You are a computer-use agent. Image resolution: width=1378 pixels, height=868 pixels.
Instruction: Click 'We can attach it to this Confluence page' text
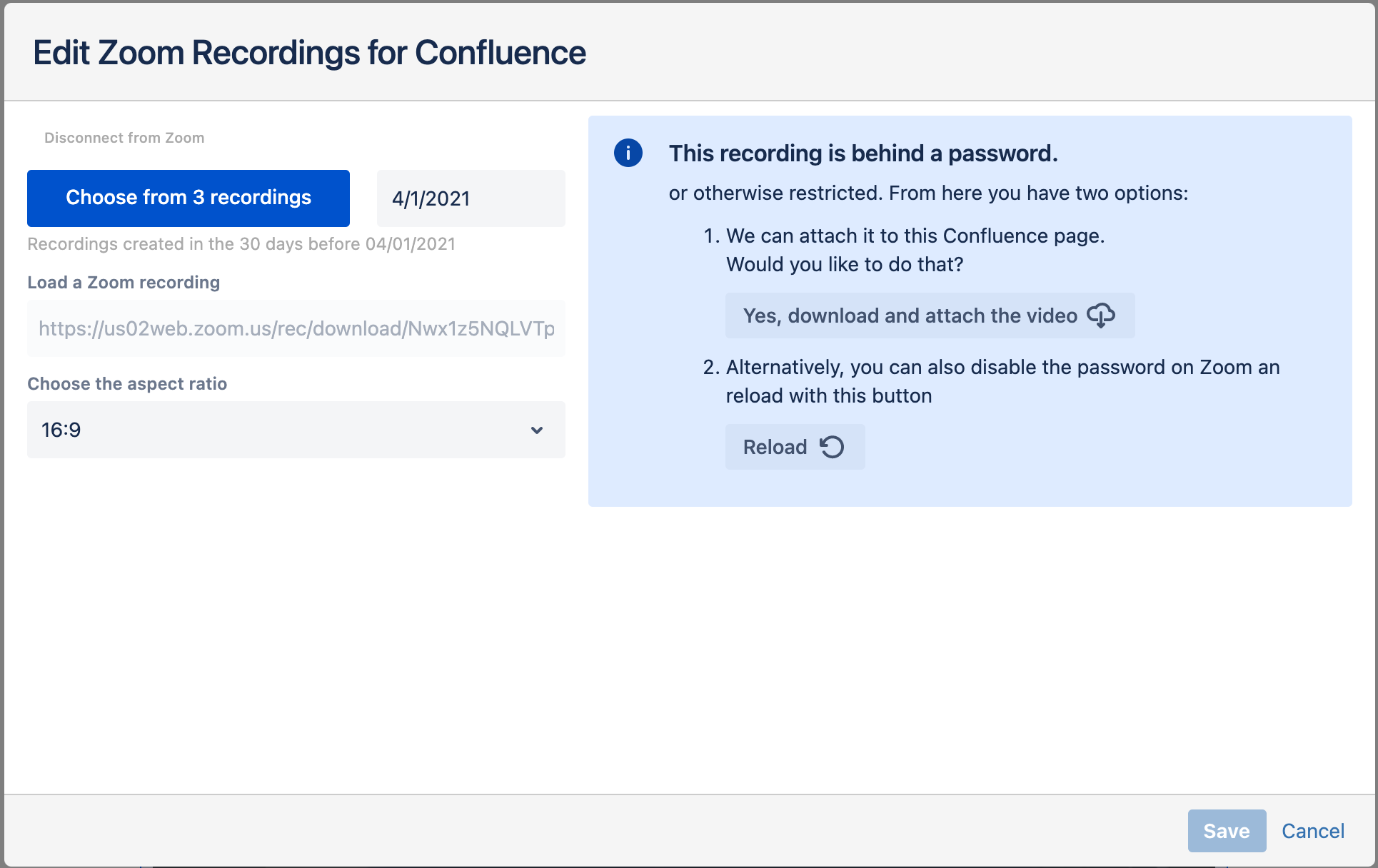[x=915, y=236]
